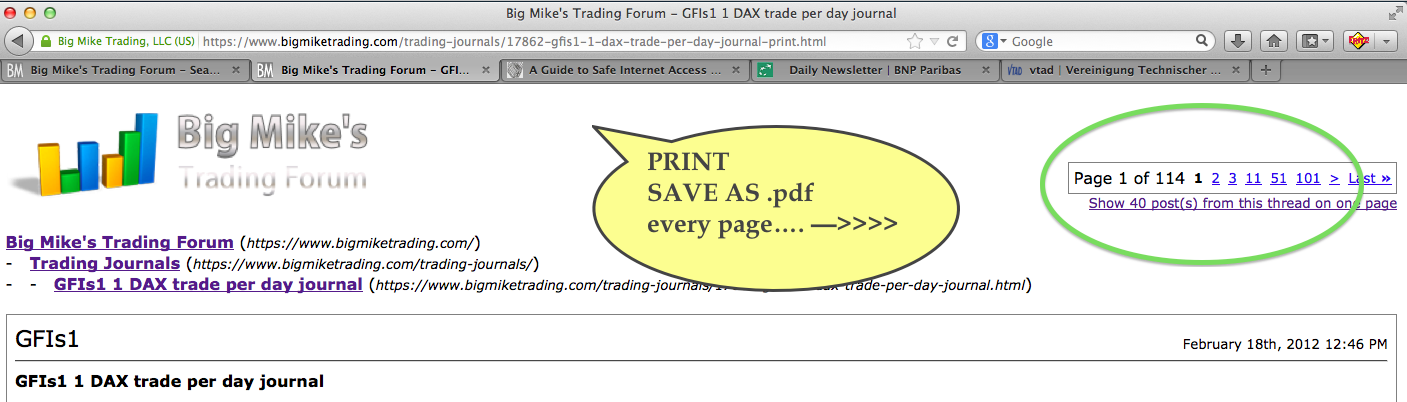Click the Big Mike Trading, LLC (US) identity label
Screen dimensions: 1407x402
click(126, 42)
